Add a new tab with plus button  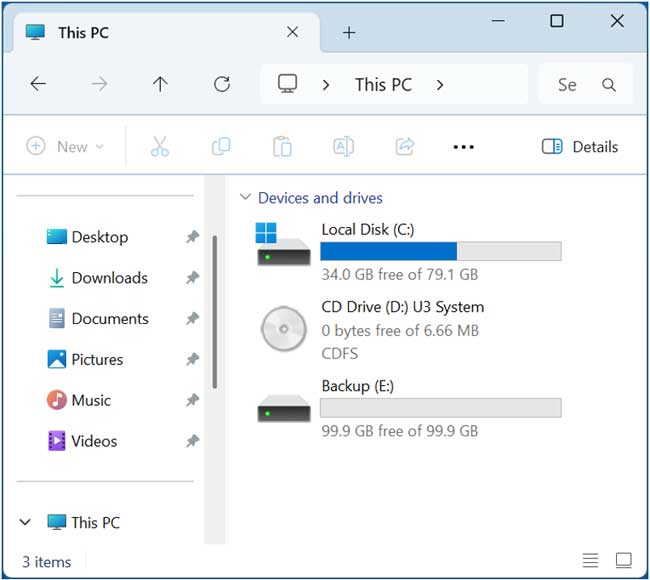[349, 32]
